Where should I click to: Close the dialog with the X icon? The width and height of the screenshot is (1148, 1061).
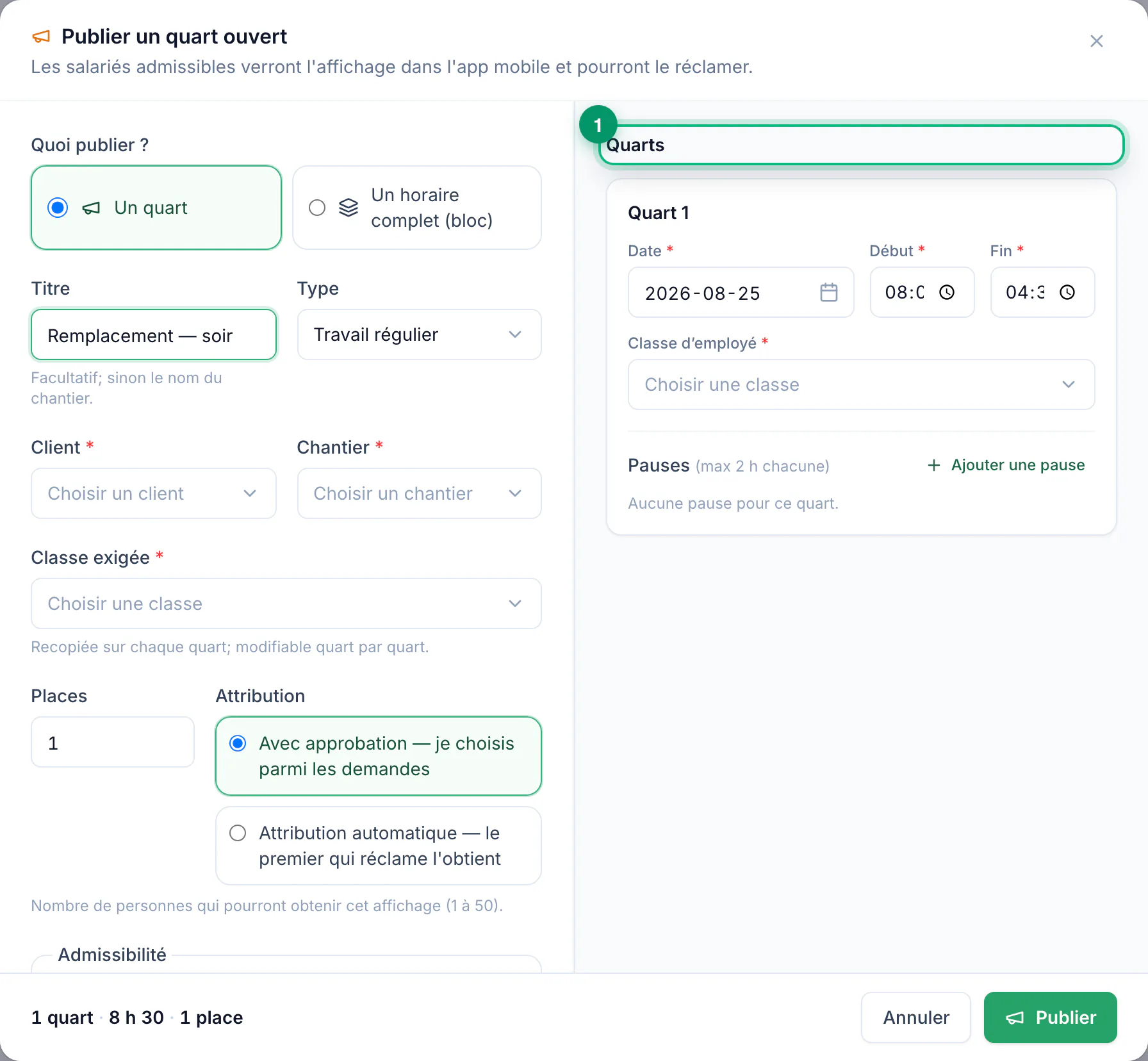(1096, 41)
